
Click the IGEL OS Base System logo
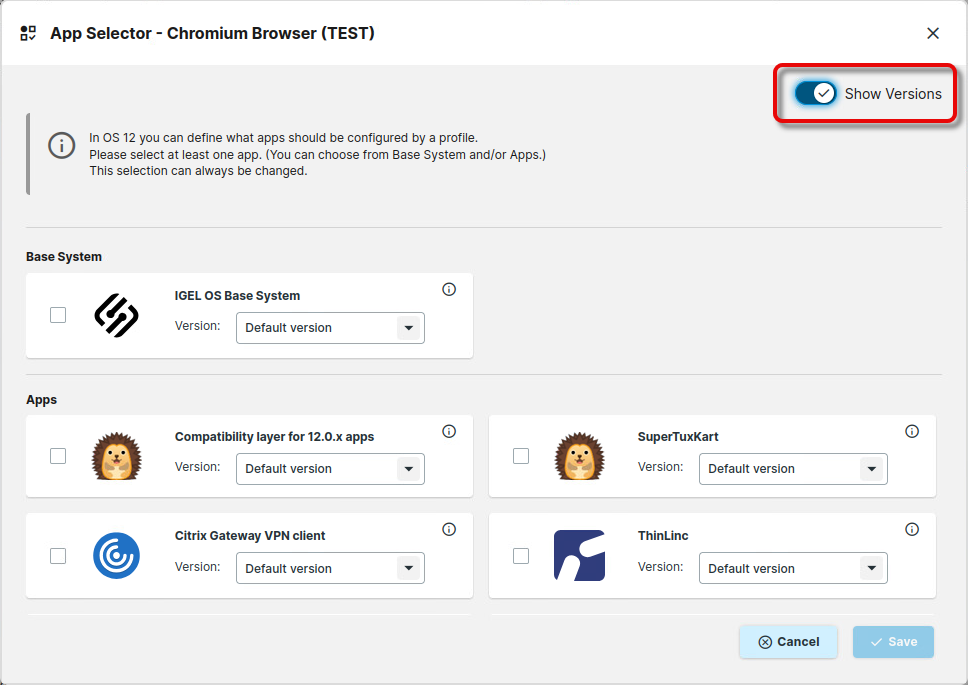coord(116,315)
